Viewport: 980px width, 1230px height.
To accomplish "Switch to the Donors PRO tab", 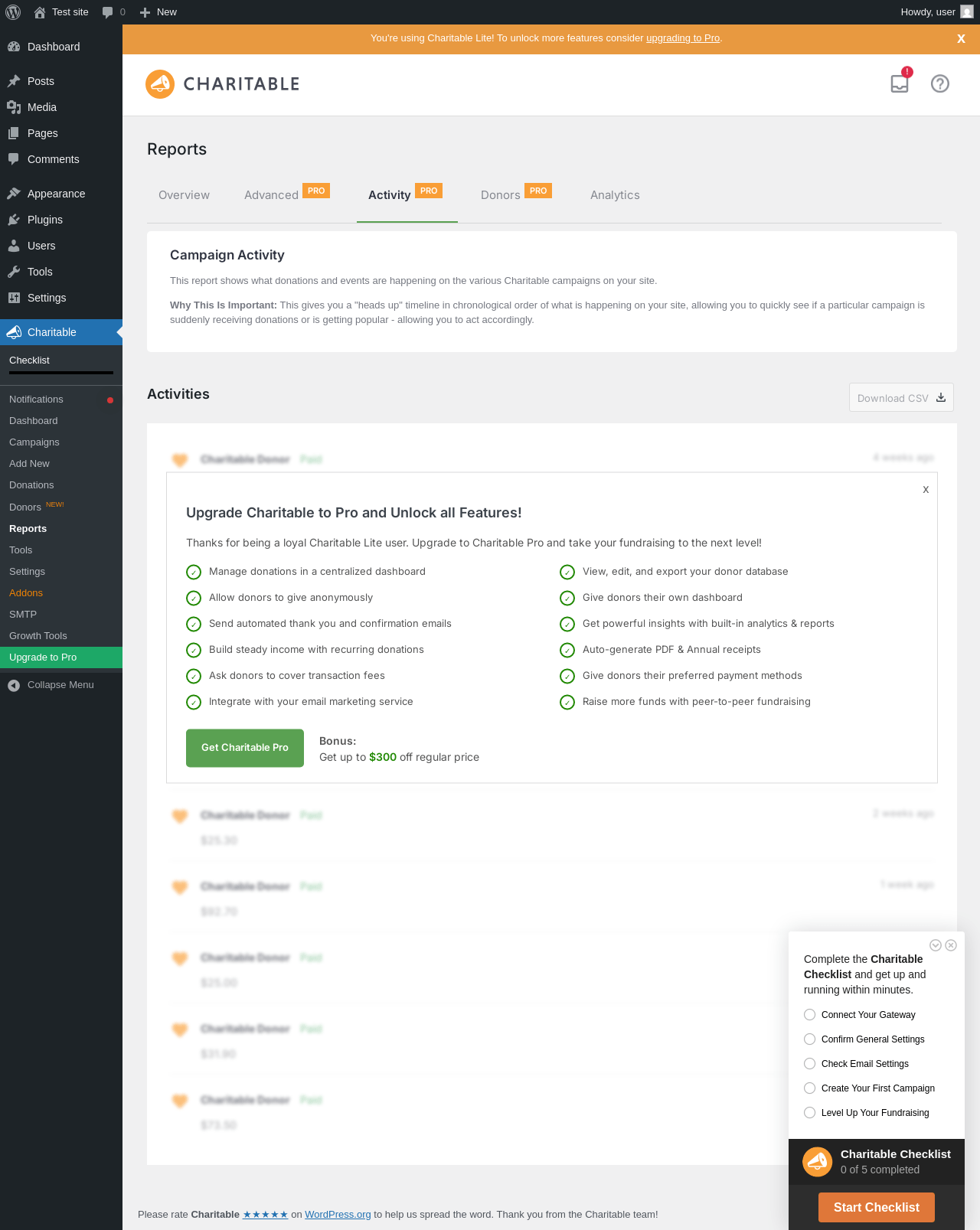I will (x=517, y=195).
